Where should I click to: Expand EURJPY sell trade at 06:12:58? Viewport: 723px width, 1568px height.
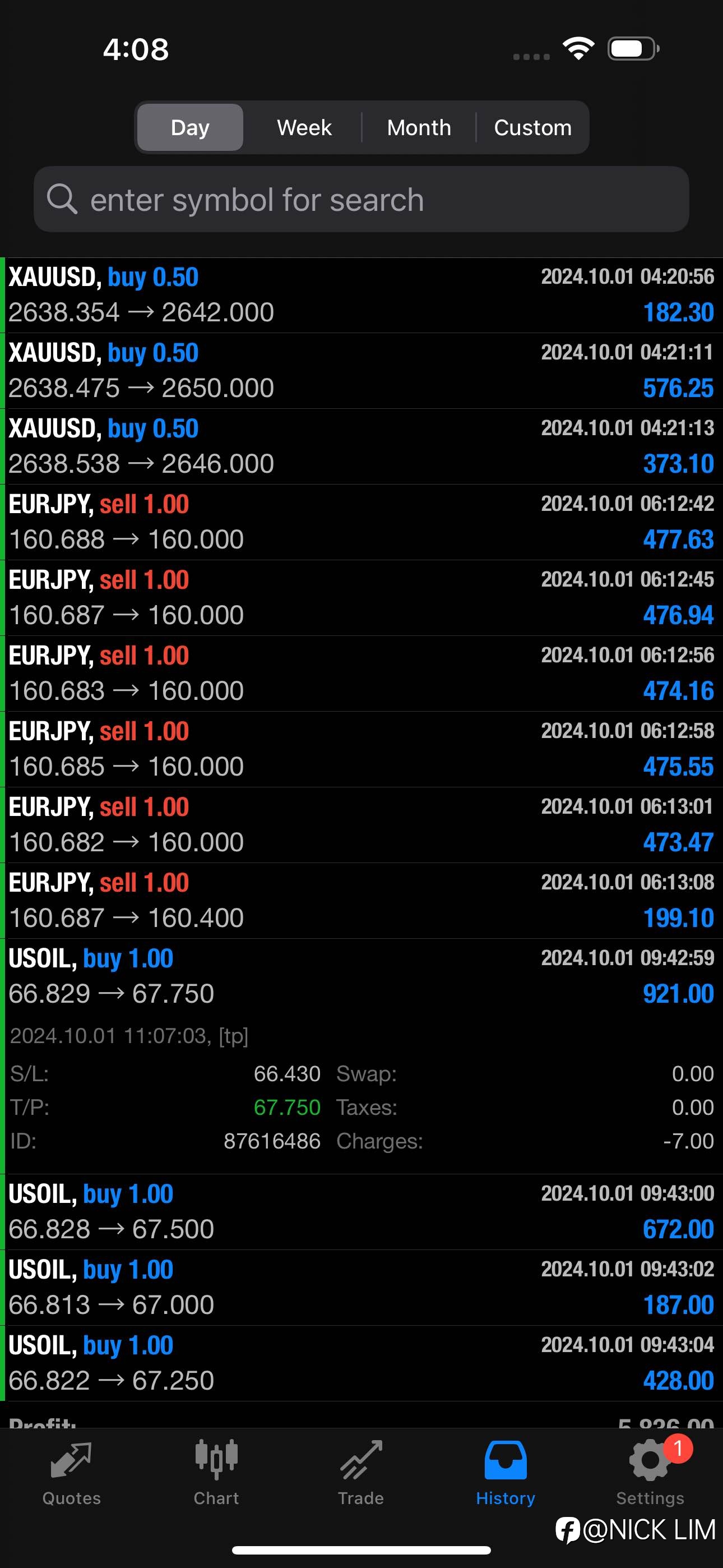coord(361,749)
